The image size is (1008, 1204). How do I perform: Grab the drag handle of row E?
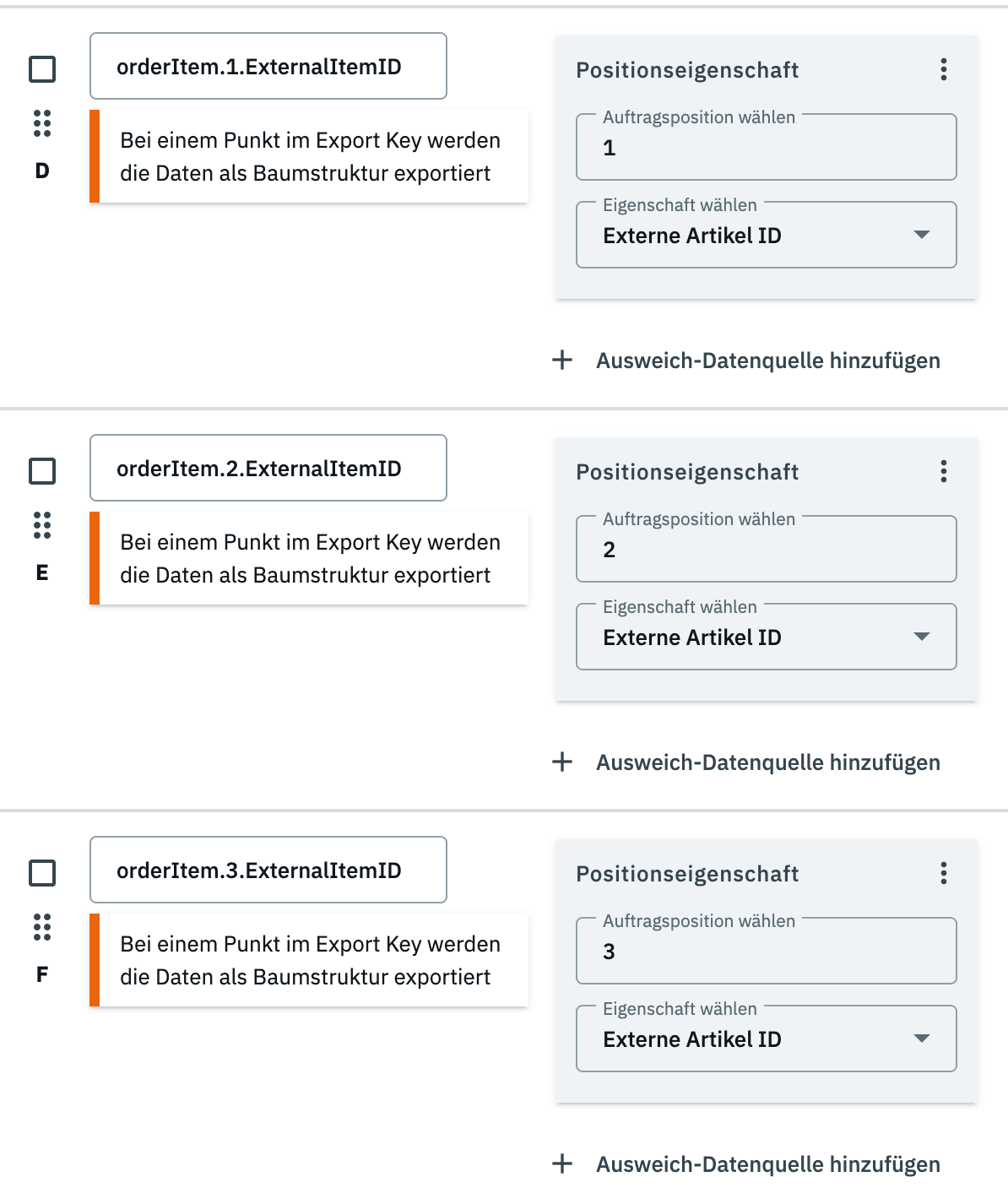pos(42,525)
